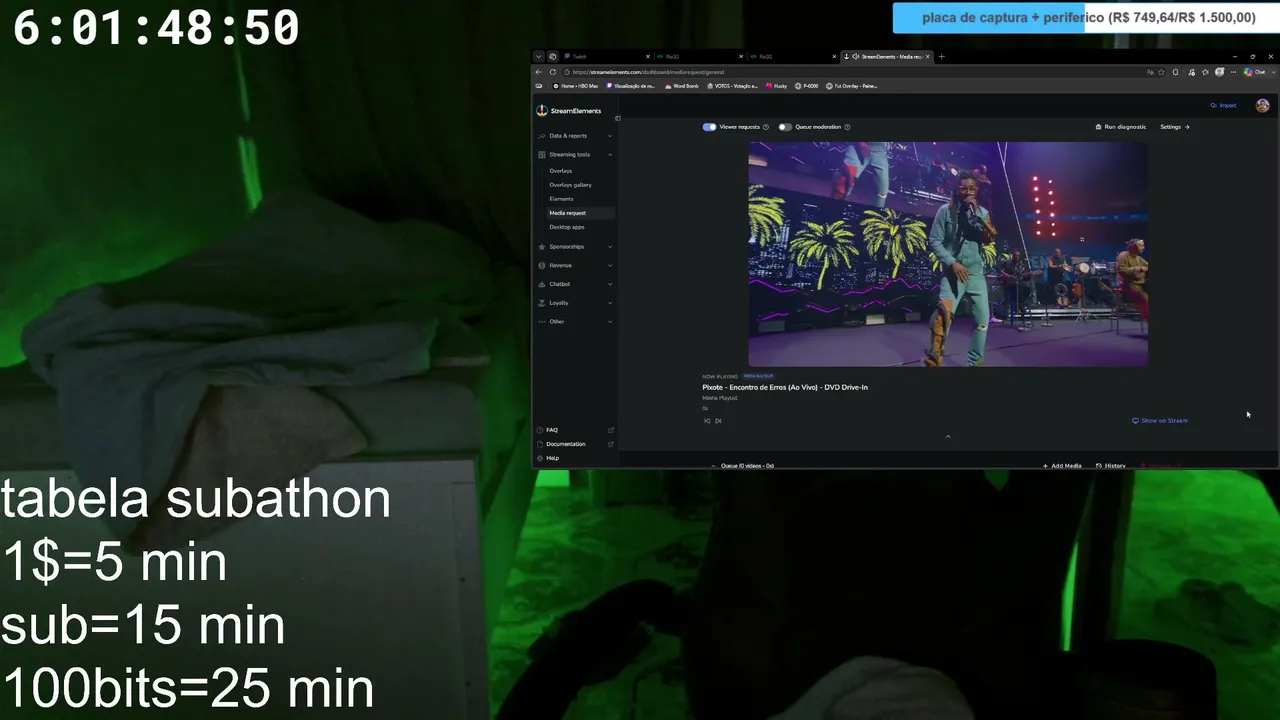Toggle the Queue moderation switch
Viewport: 1280px width, 720px height.
click(x=785, y=127)
